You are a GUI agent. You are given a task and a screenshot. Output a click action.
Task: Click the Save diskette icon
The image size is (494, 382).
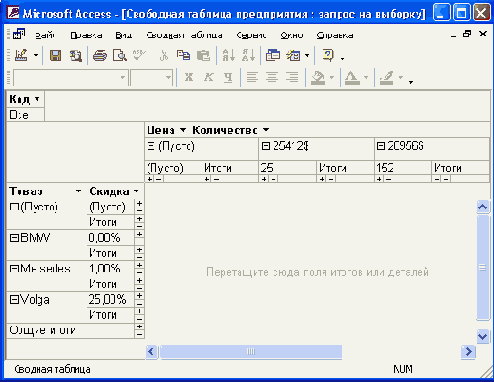(55, 55)
